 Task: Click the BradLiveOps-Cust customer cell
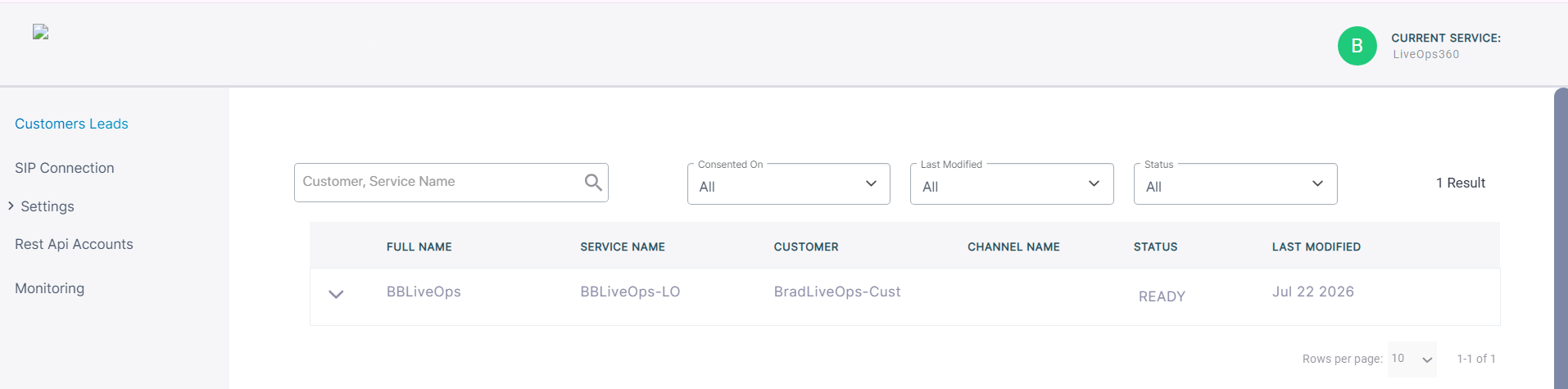coord(837,292)
